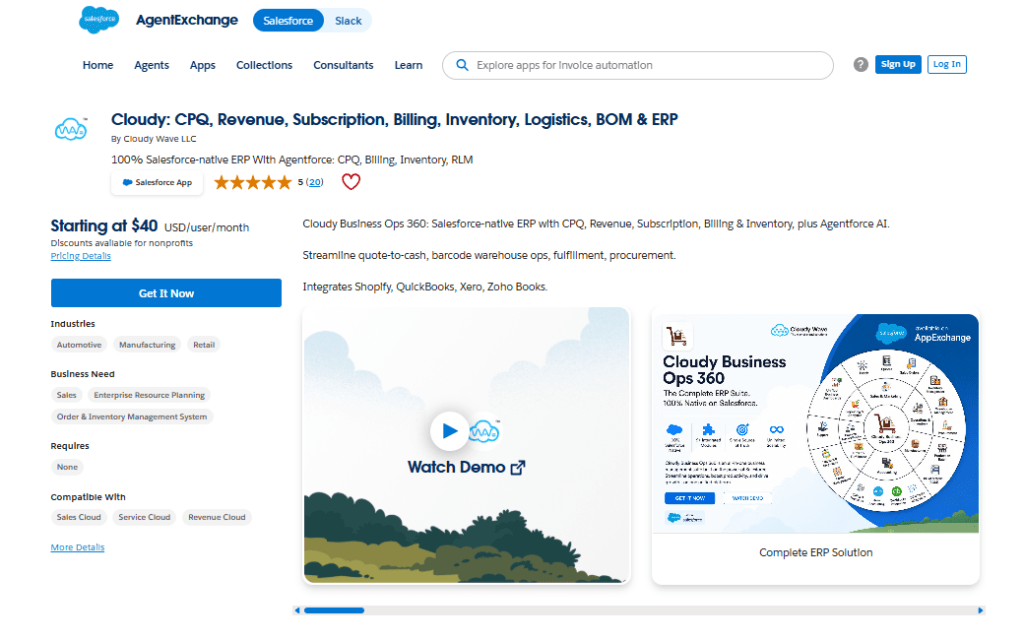Select the Sales Cloud tag

[78, 517]
